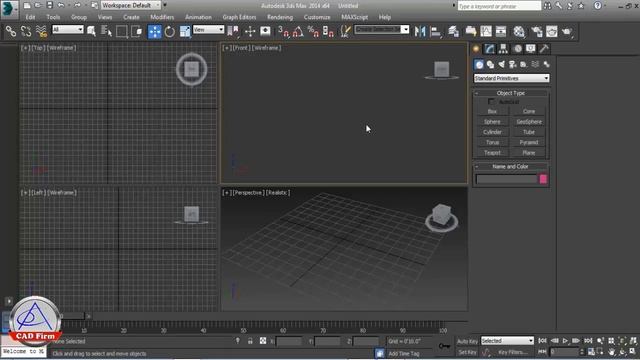Switch to the Motion command panel tab
Viewport: 640px width, 360px height.
(x=517, y=49)
